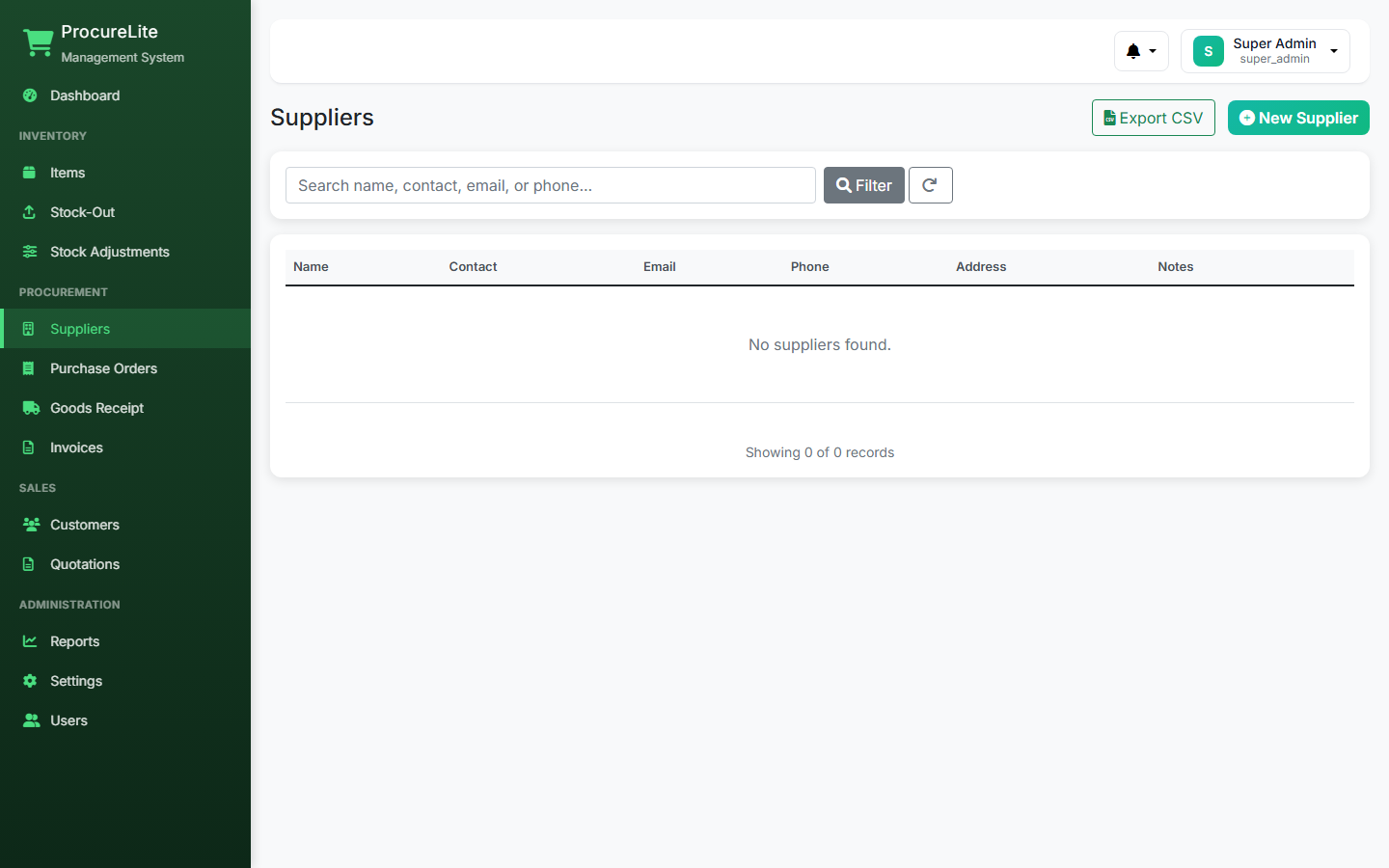Click the Purchase Orders receipt icon
The image size is (1389, 868).
coord(29,368)
